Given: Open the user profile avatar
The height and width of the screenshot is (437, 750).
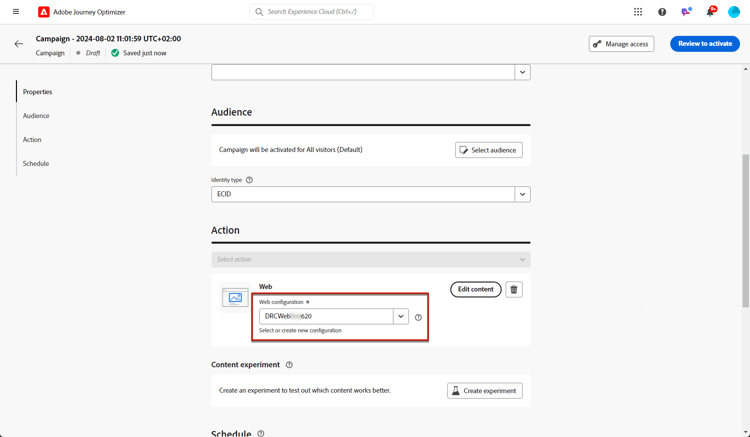Looking at the screenshot, I should pyautogui.click(x=734, y=12).
